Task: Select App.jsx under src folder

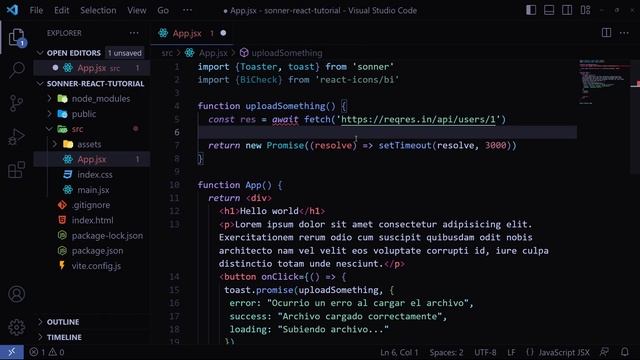Action: click(92, 159)
